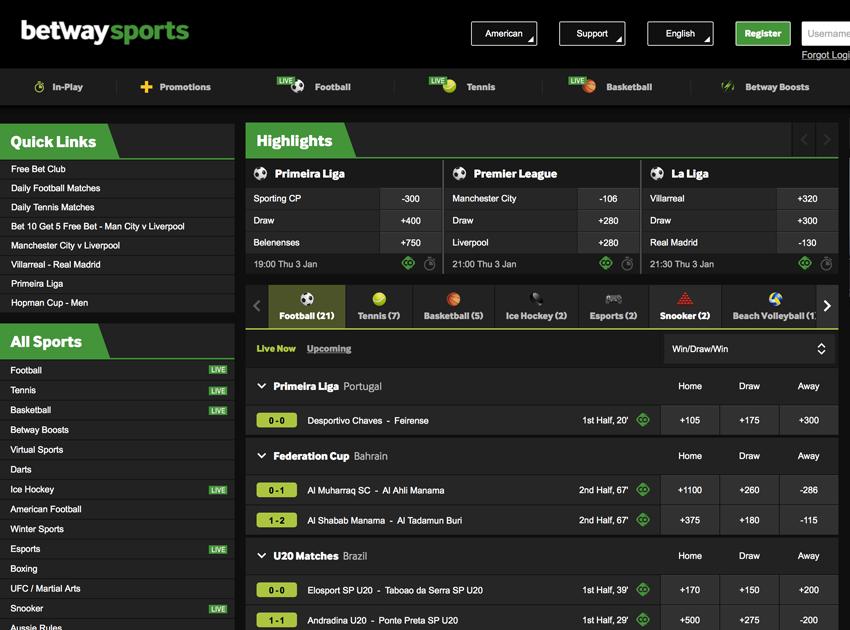Select the Ice Hockey (2) tab
Image resolution: width=850 pixels, height=630 pixels.
(x=536, y=306)
